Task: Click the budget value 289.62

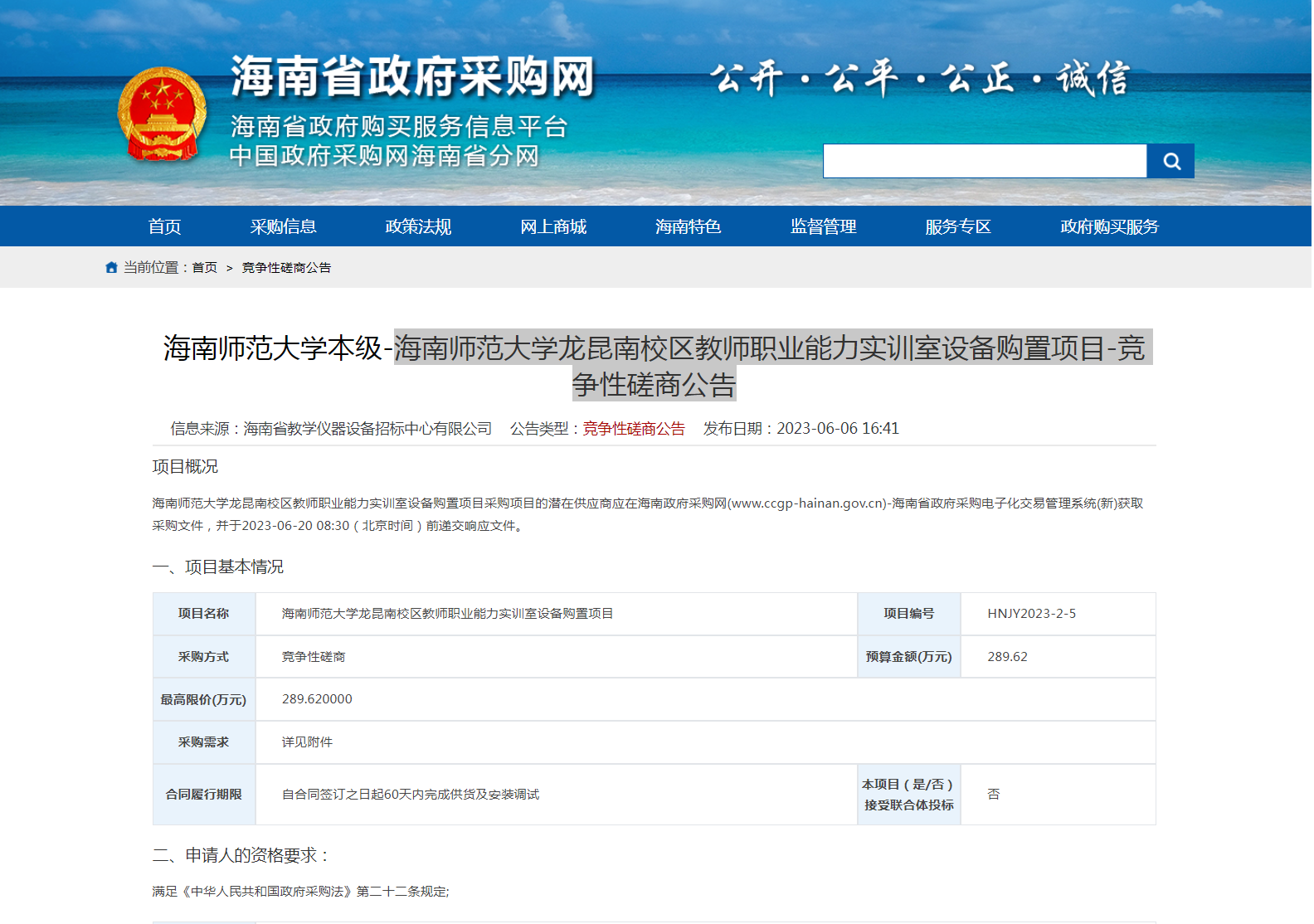Action: pos(1007,657)
